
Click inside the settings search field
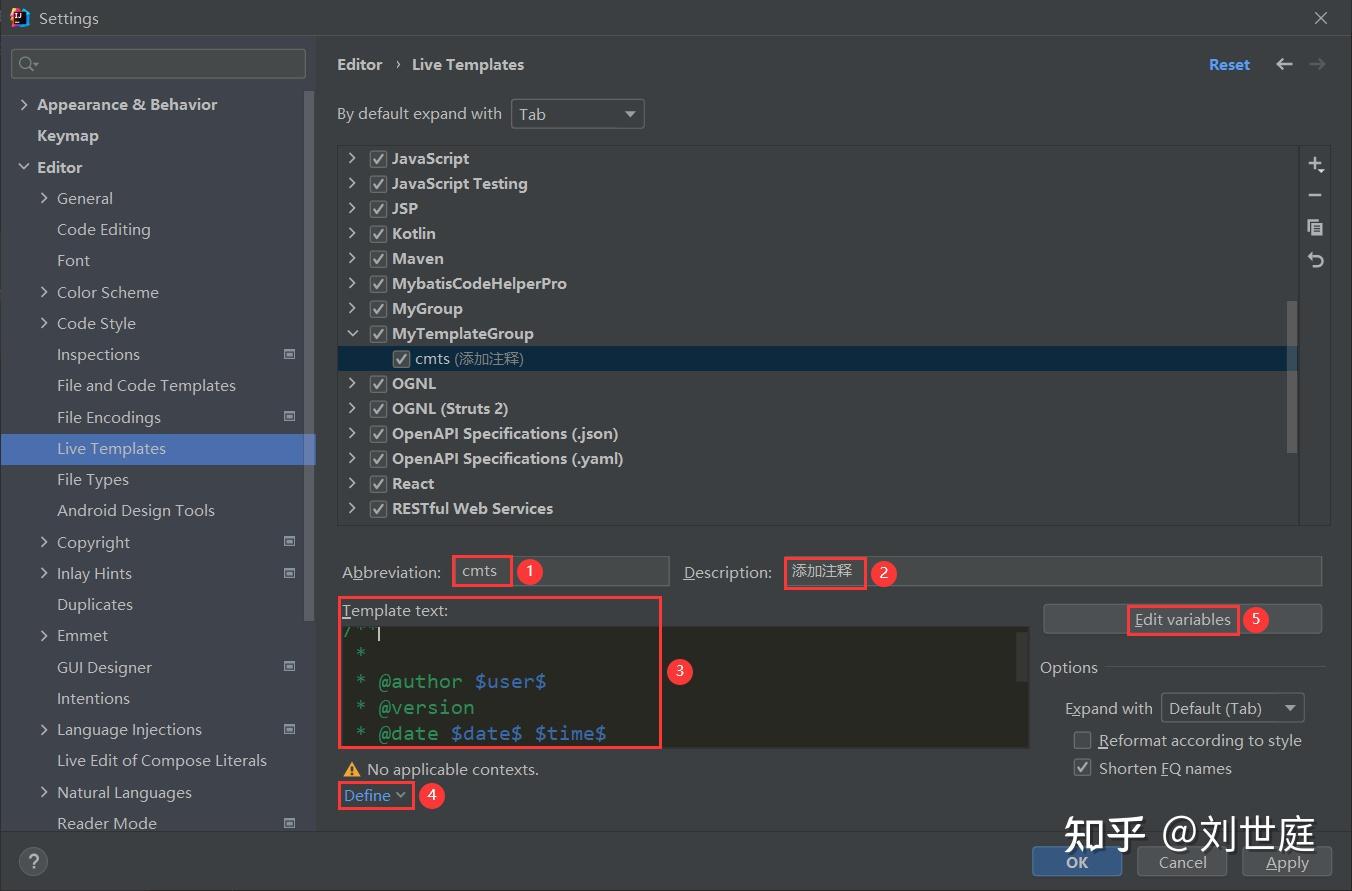point(158,64)
